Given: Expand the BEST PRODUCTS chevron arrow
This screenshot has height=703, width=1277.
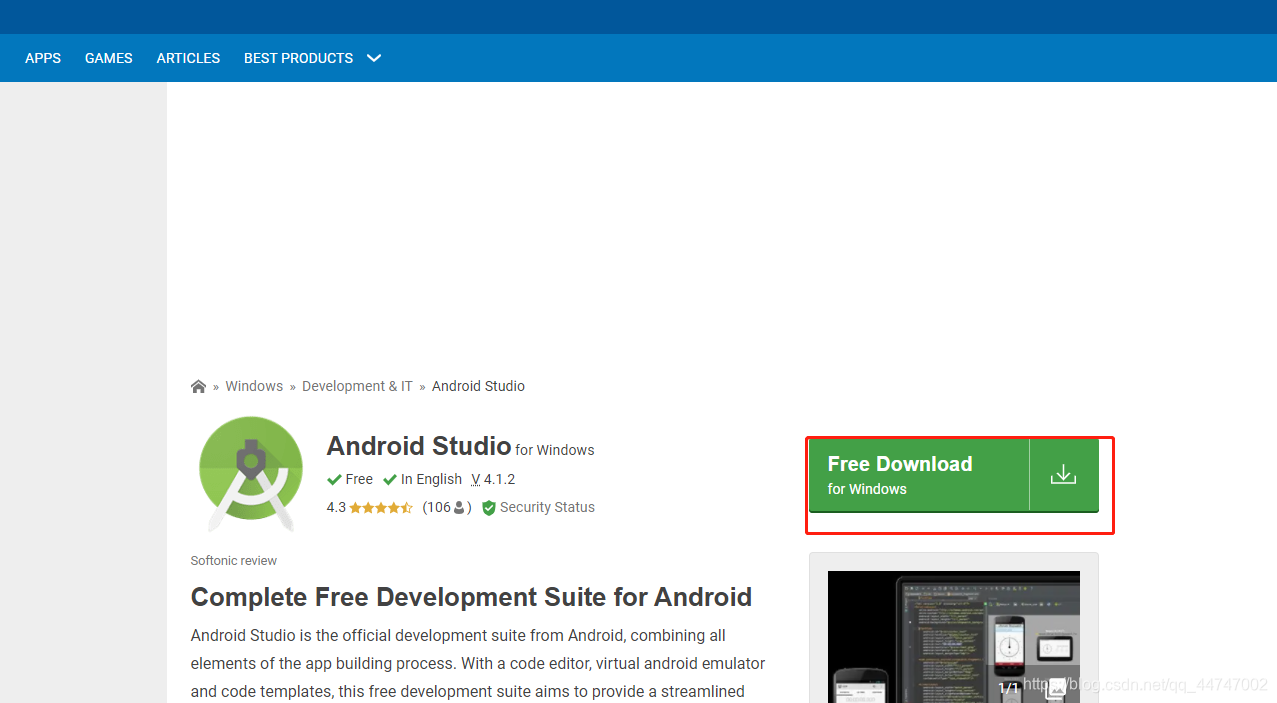Looking at the screenshot, I should [374, 58].
